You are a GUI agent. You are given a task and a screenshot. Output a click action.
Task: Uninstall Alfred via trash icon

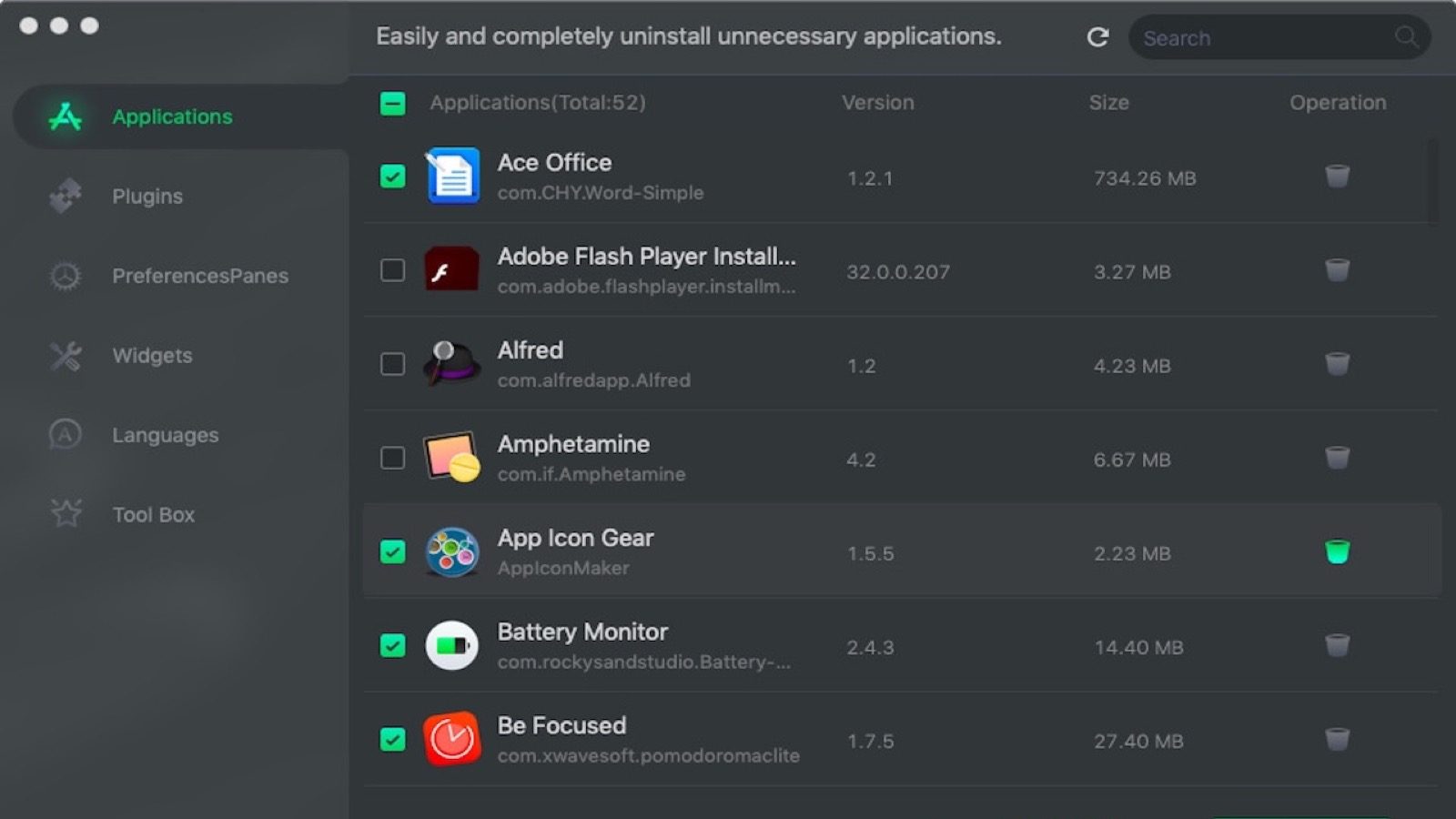click(x=1337, y=364)
